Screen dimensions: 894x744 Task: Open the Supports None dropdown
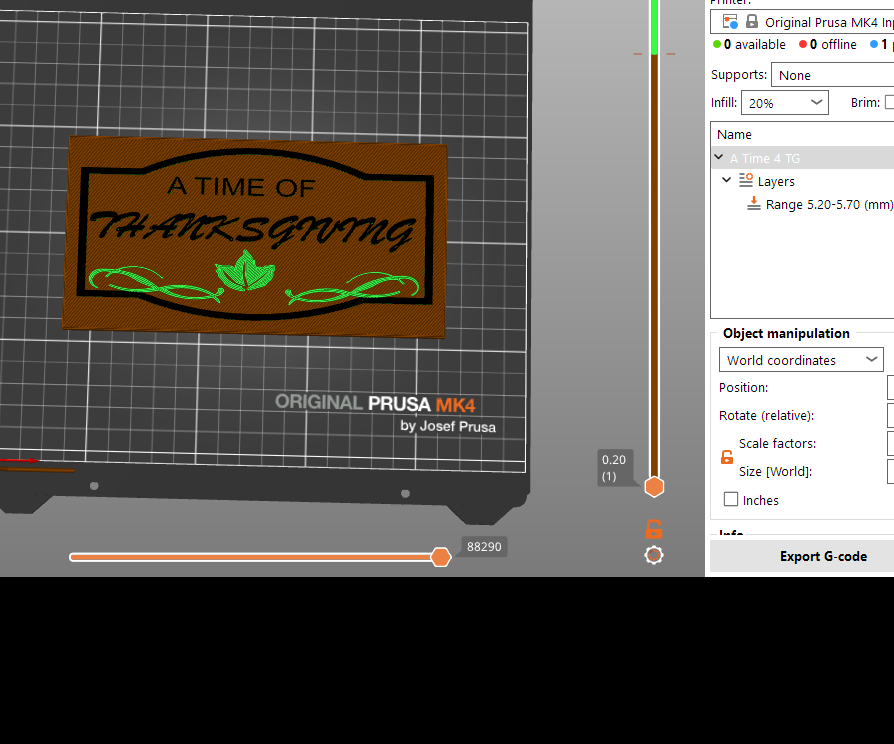pos(832,75)
